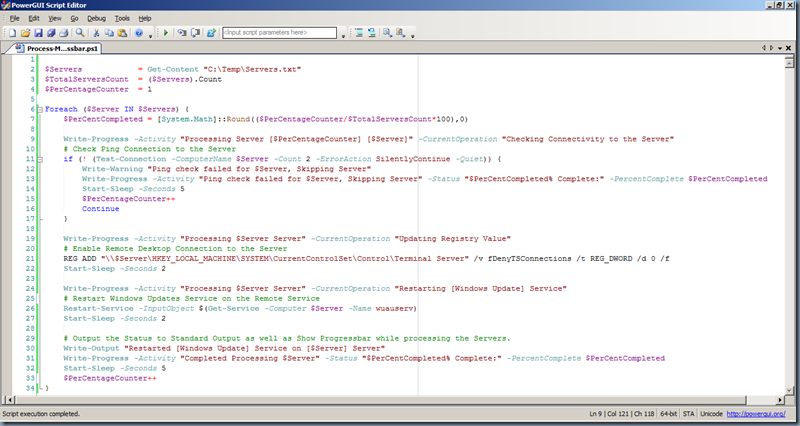Image resolution: width=800 pixels, height=426 pixels.
Task: Open the Go menu
Action: pyautogui.click(x=74, y=18)
